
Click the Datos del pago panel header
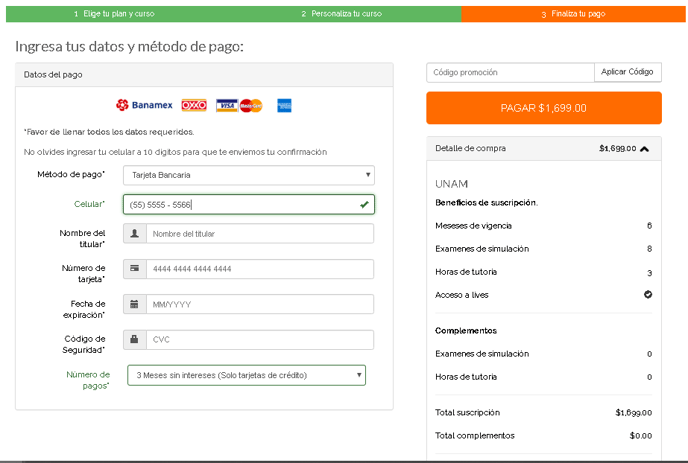click(204, 75)
